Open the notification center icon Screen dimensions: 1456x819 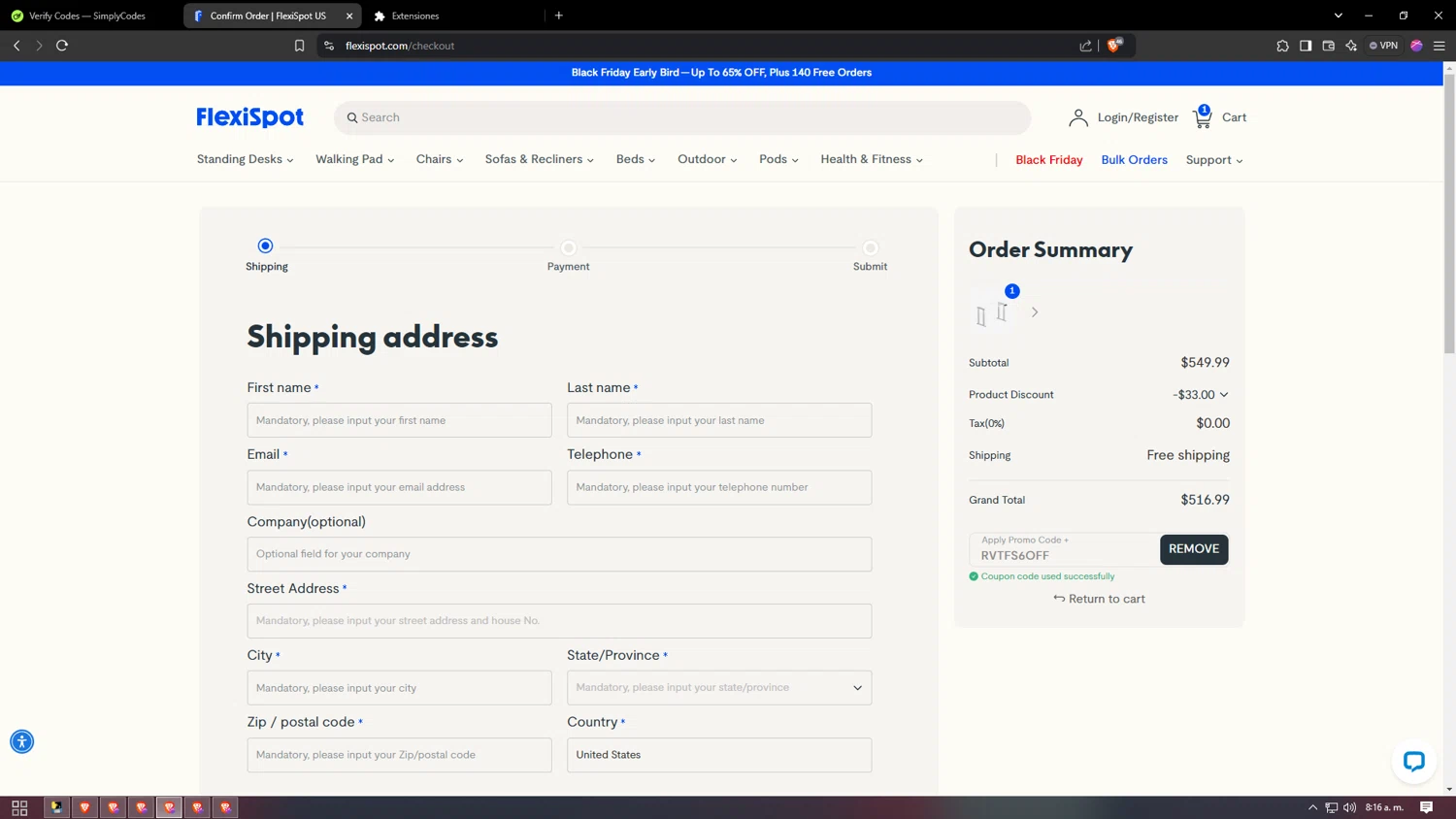1426,807
